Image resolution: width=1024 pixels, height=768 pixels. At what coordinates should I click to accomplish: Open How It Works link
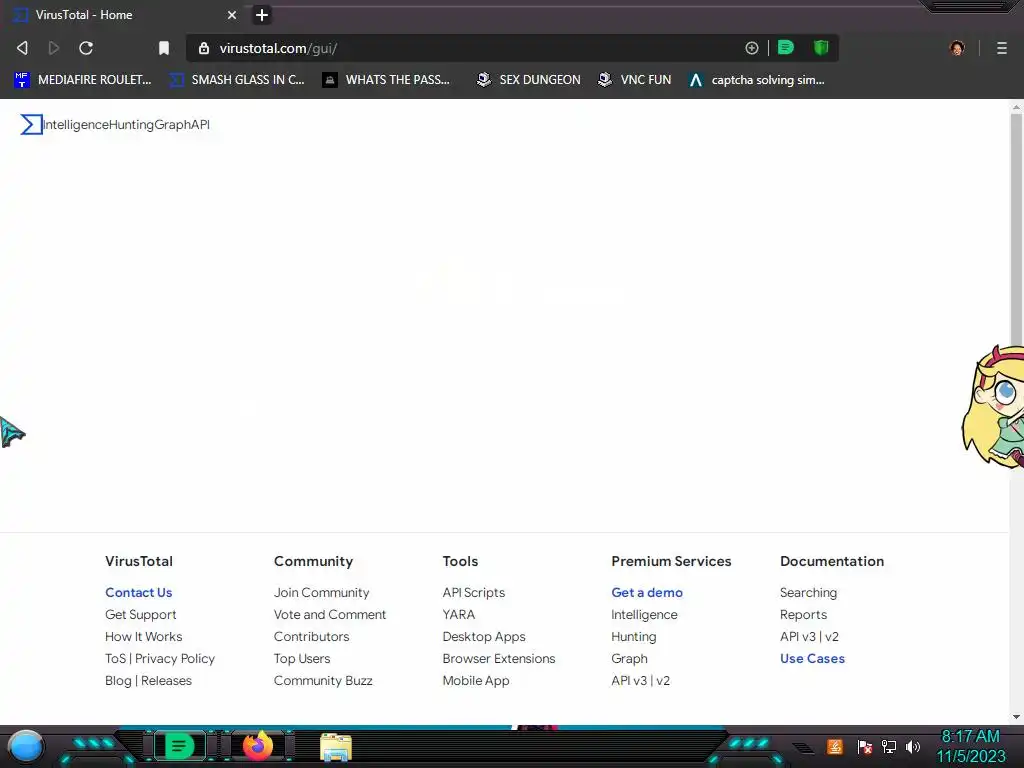coord(144,636)
